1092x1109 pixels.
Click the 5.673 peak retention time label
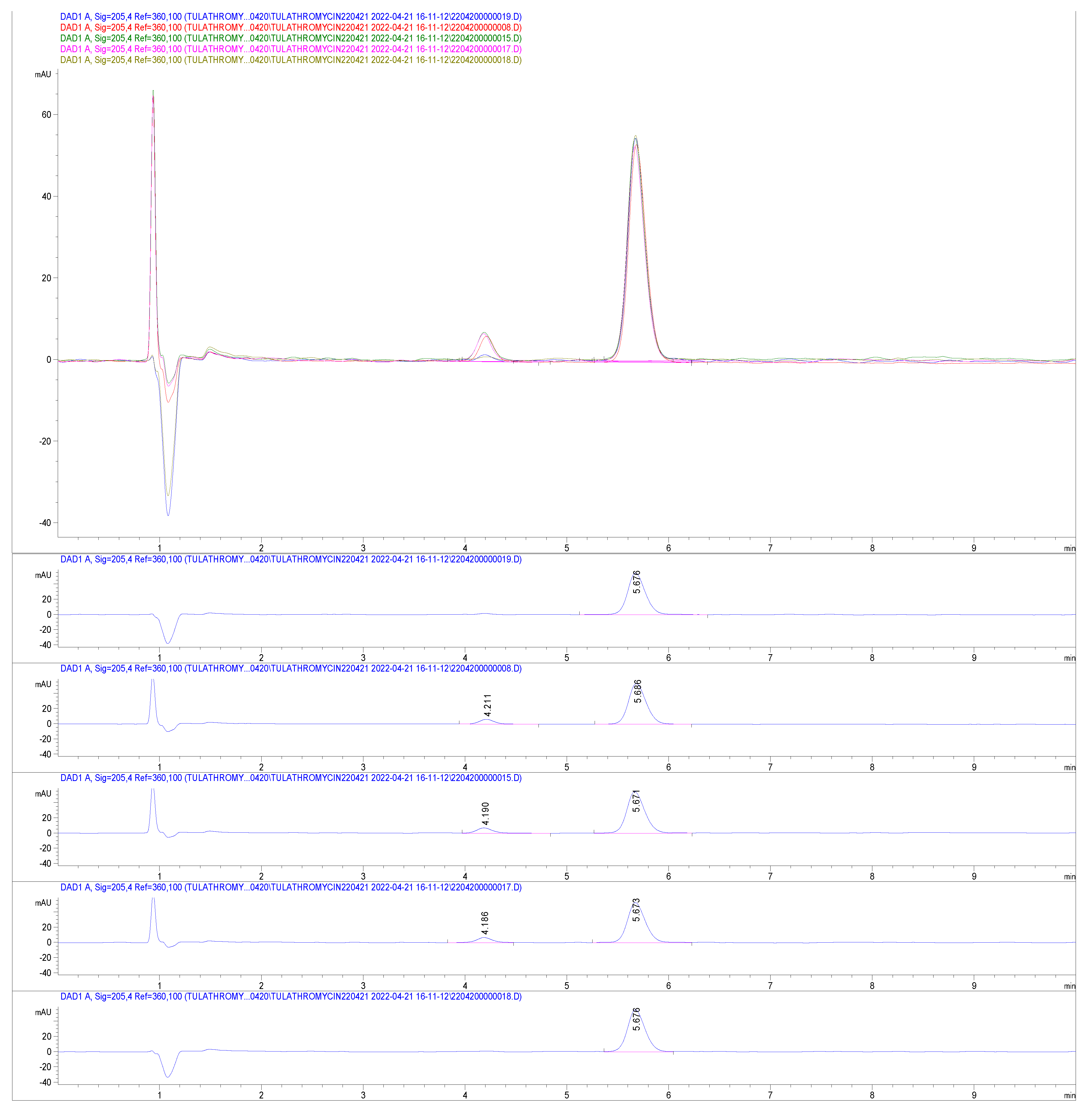636,910
